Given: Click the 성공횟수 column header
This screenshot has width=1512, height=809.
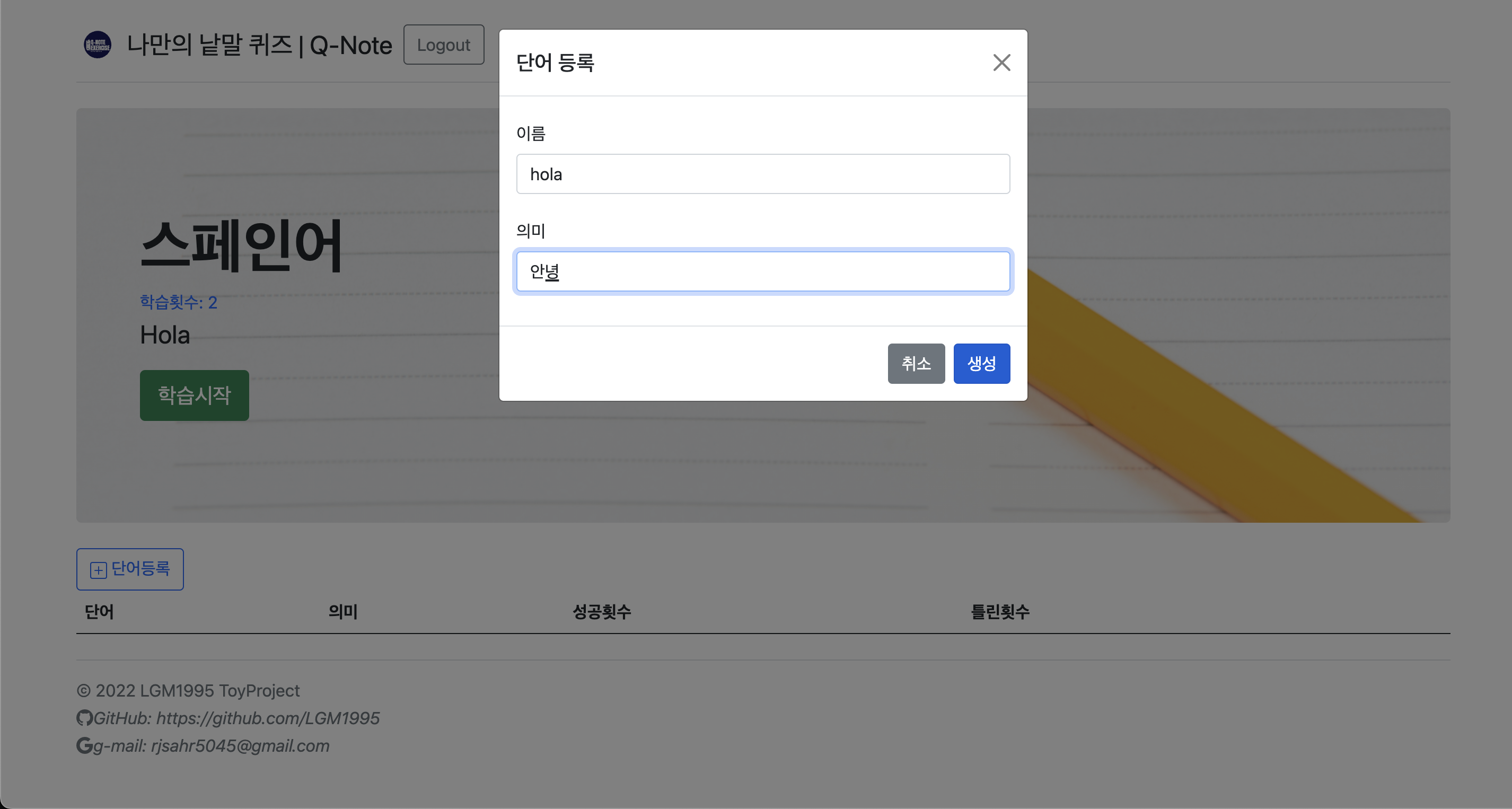Looking at the screenshot, I should tap(602, 611).
